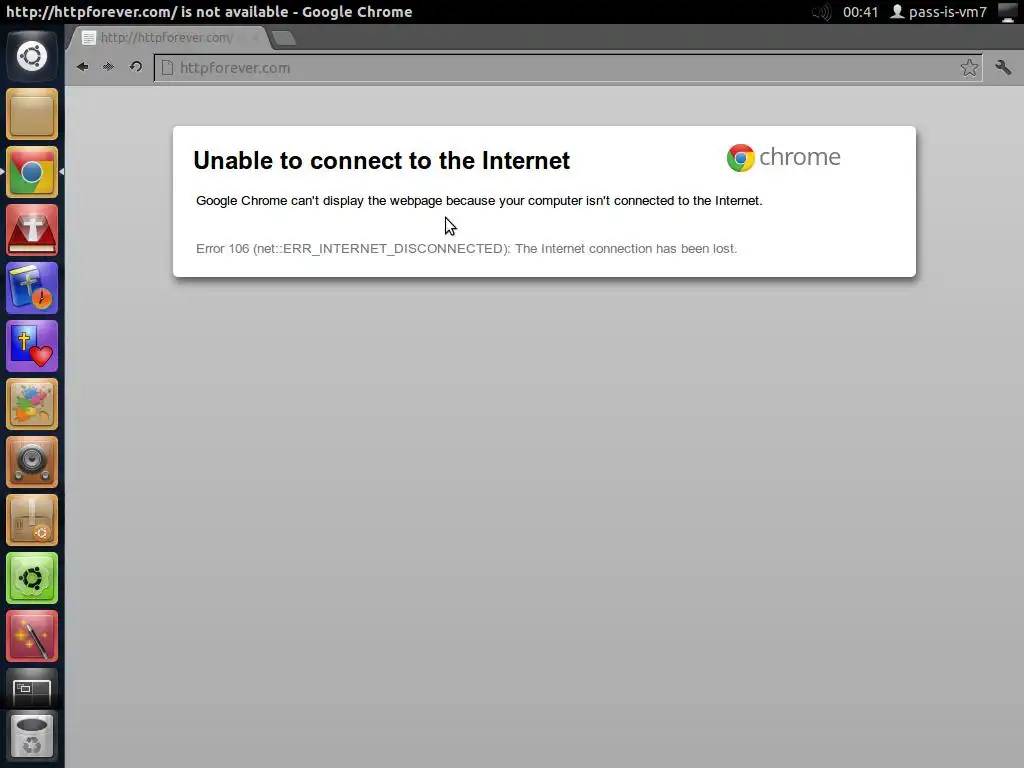Image resolution: width=1024 pixels, height=768 pixels.
Task: Bookmark this page with the star icon
Action: tap(969, 68)
